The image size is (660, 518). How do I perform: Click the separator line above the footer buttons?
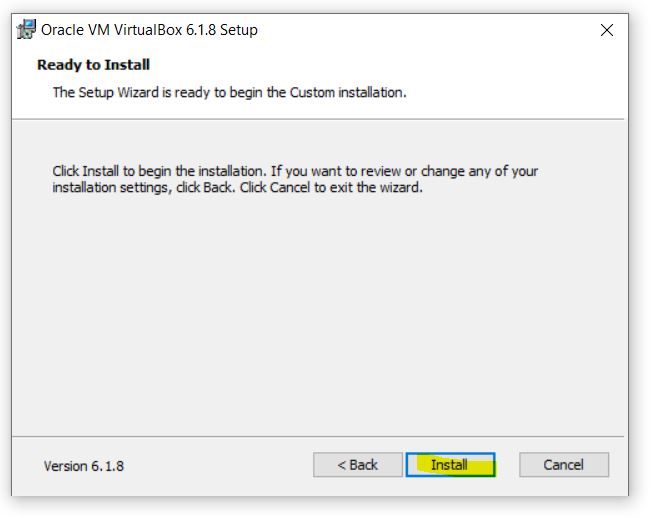(320, 436)
